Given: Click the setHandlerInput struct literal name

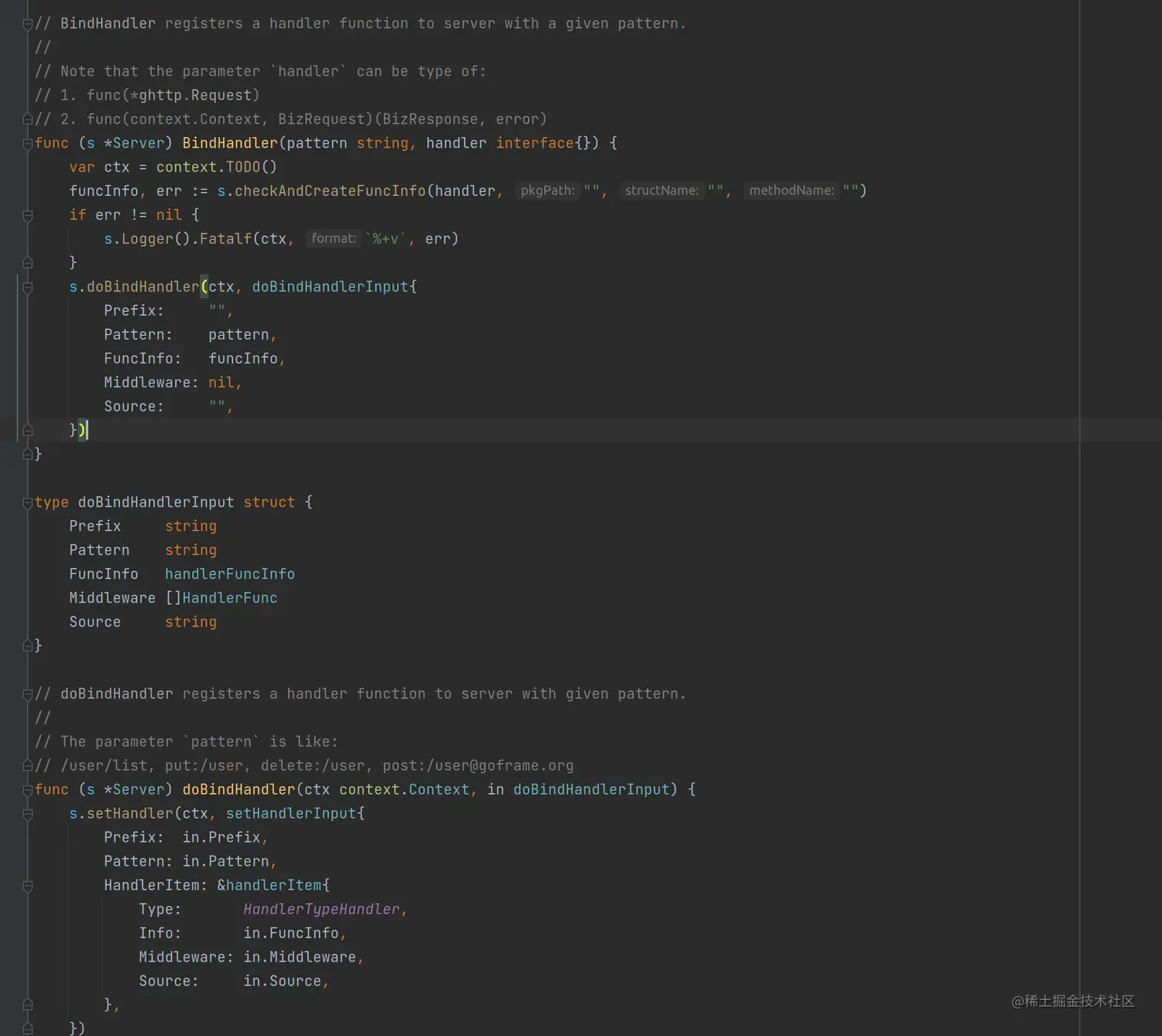Looking at the screenshot, I should (x=291, y=813).
